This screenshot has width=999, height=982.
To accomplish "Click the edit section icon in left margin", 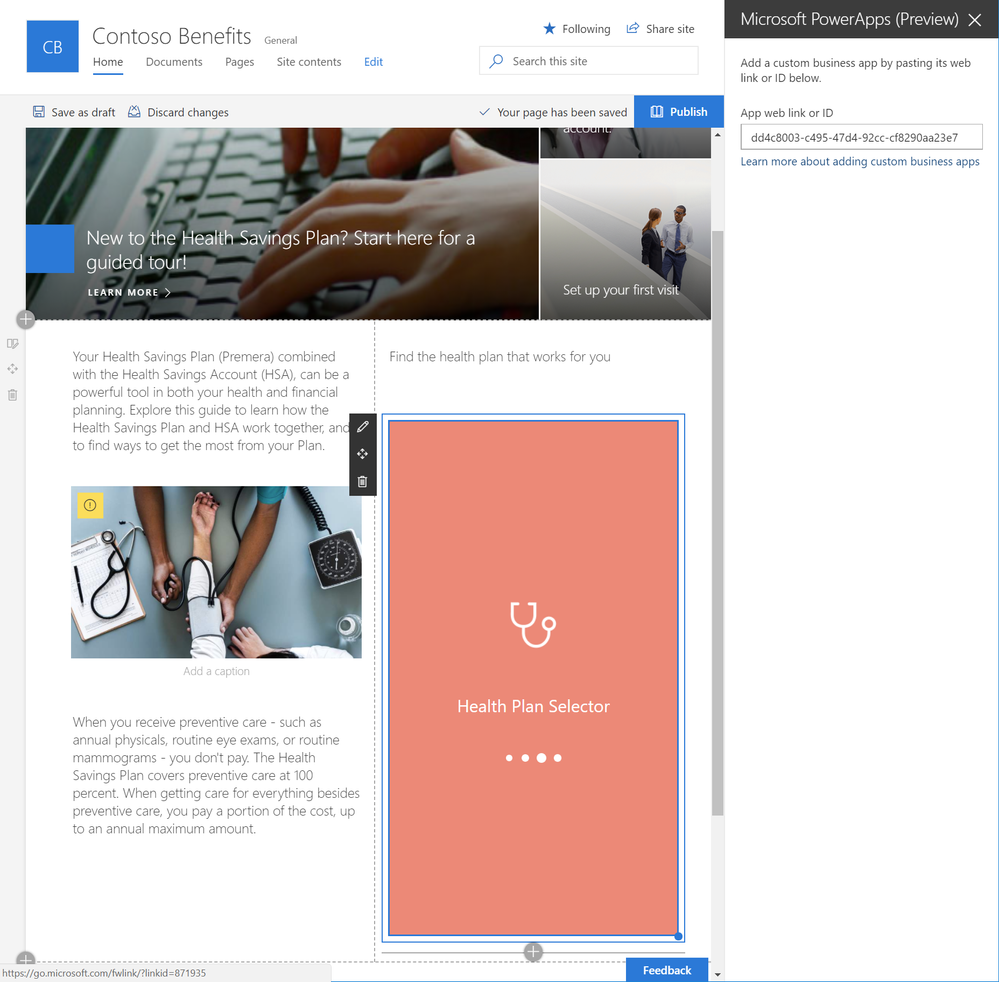I will tap(12, 344).
